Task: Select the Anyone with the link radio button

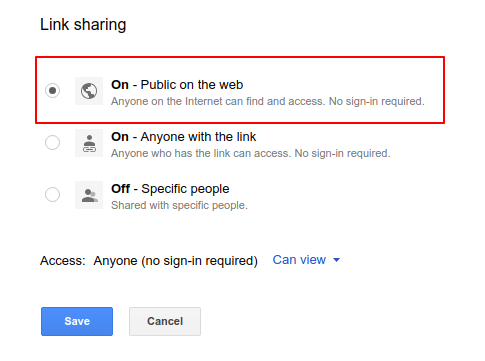Action: tap(52, 143)
